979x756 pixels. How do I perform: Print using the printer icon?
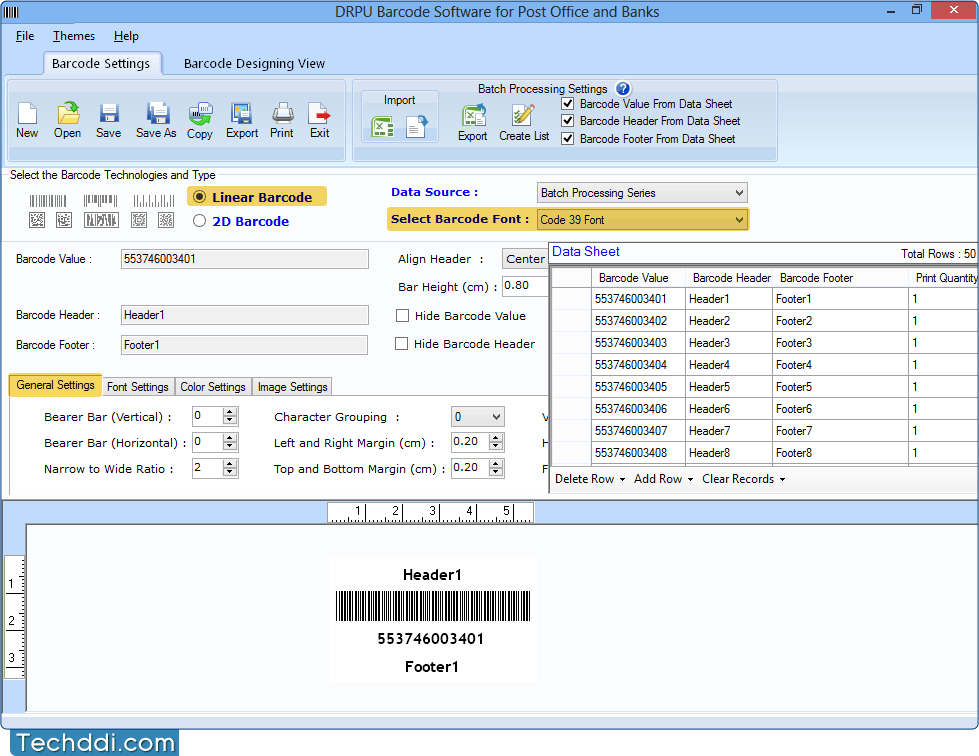point(282,114)
